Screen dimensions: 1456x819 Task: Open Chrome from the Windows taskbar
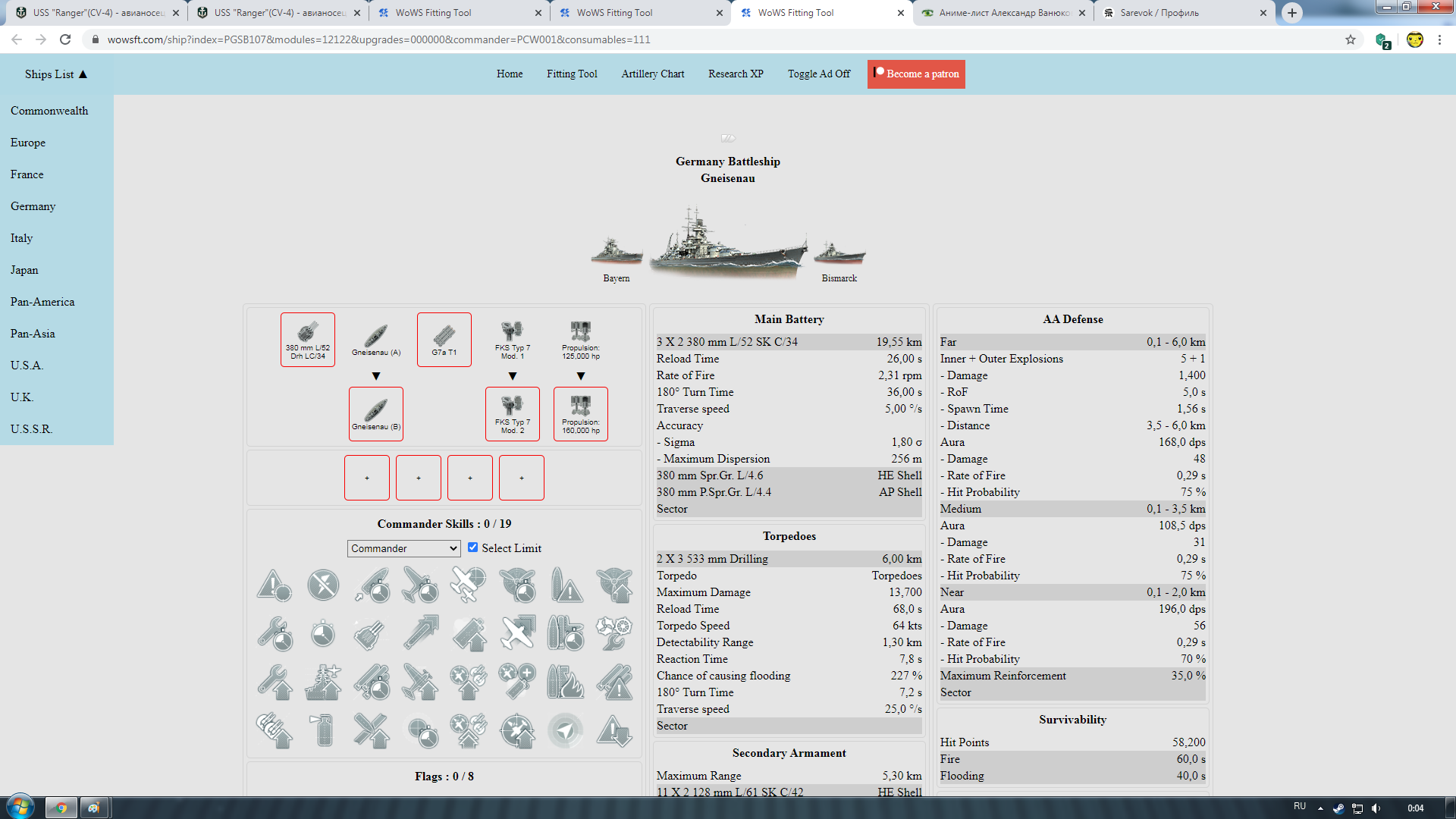[61, 808]
